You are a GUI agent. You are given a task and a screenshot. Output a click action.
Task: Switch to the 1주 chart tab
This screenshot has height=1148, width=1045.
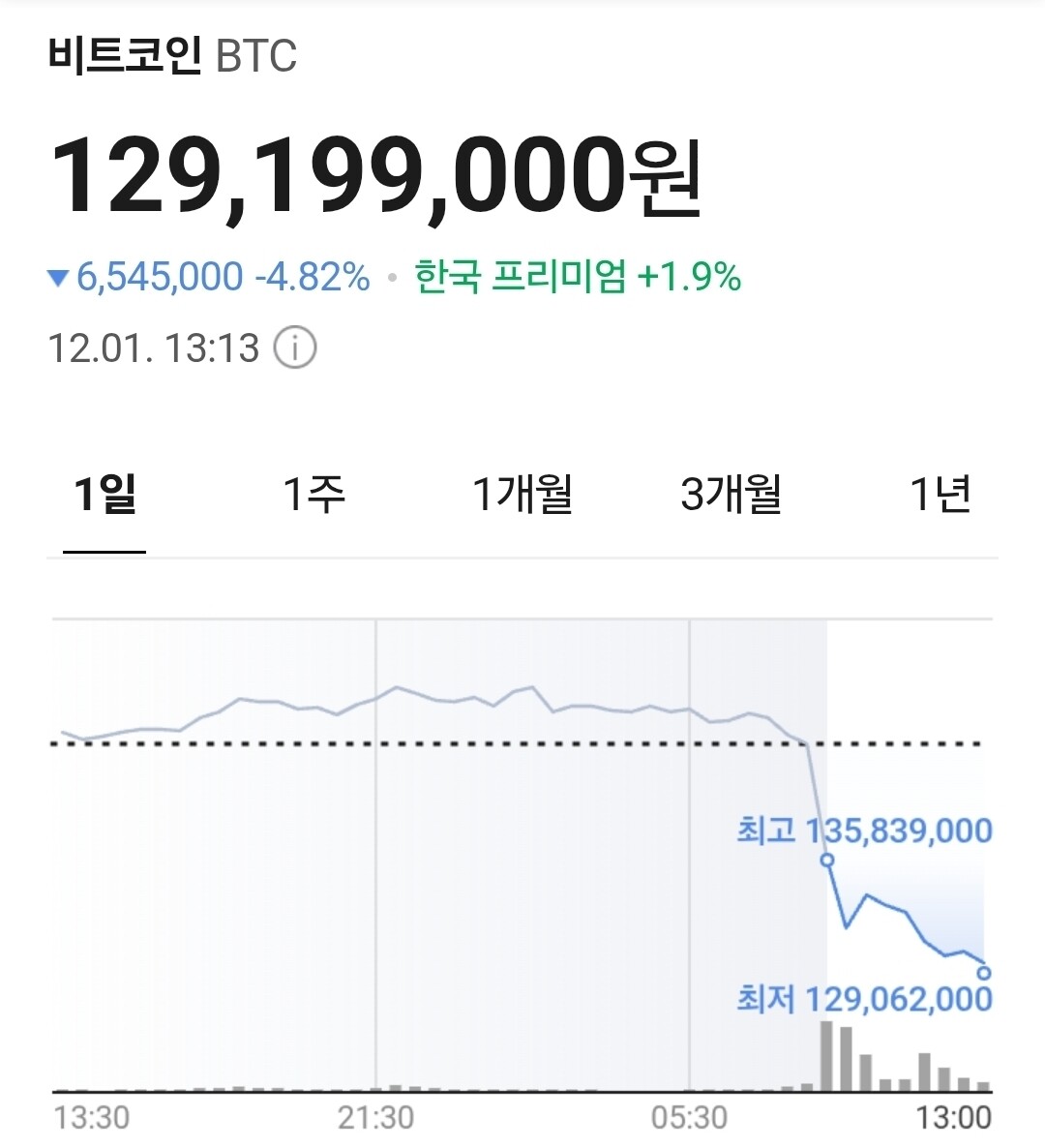click(313, 495)
